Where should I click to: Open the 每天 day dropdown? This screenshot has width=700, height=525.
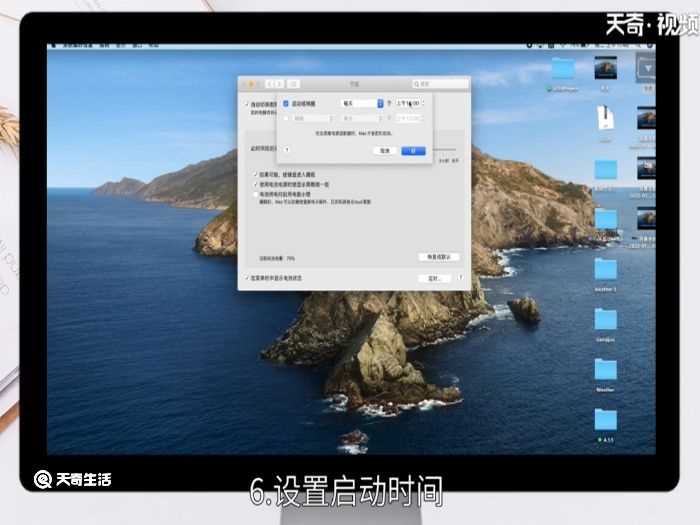tap(362, 103)
